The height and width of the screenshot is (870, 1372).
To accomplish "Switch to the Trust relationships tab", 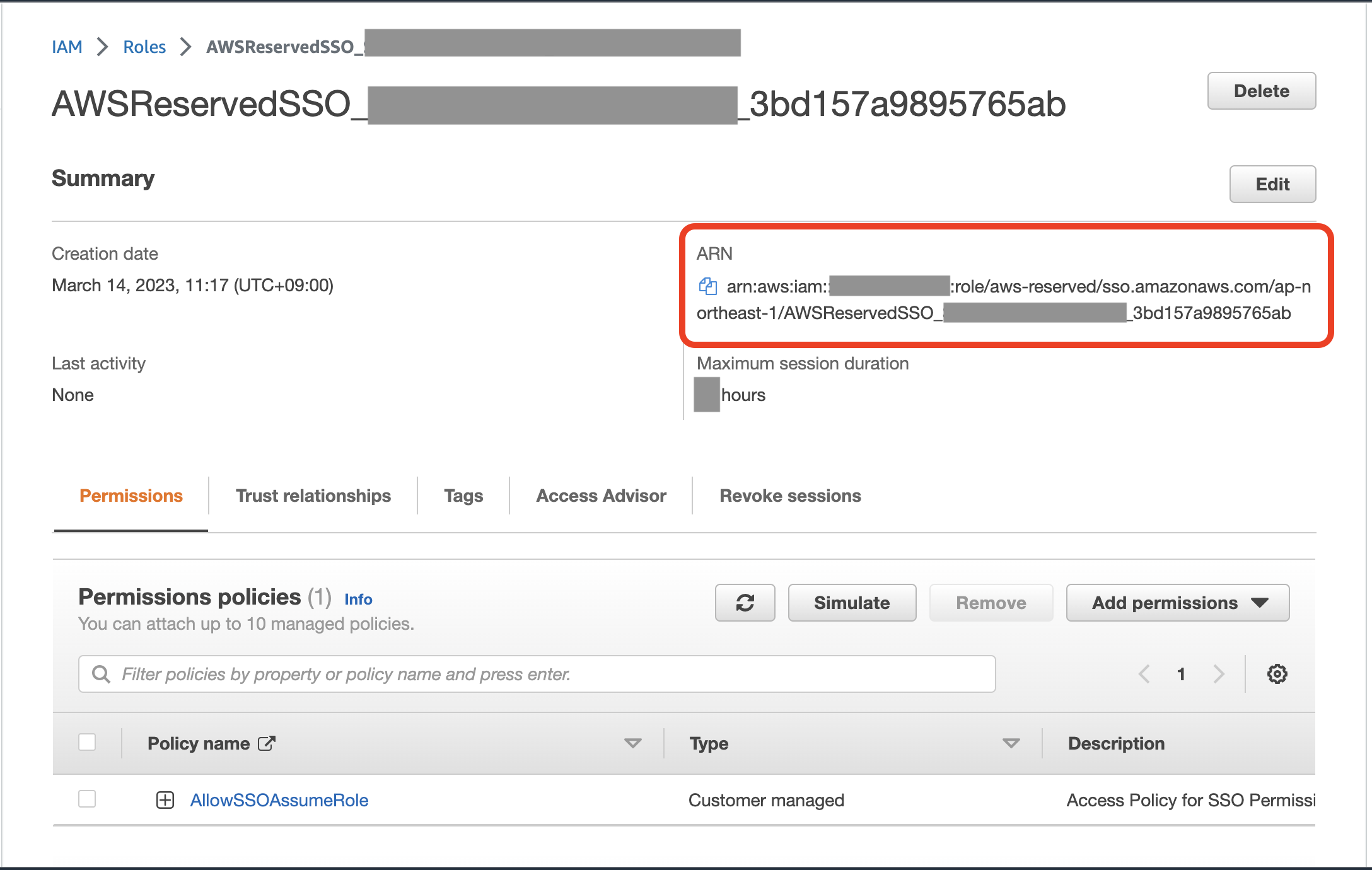I will tap(313, 496).
